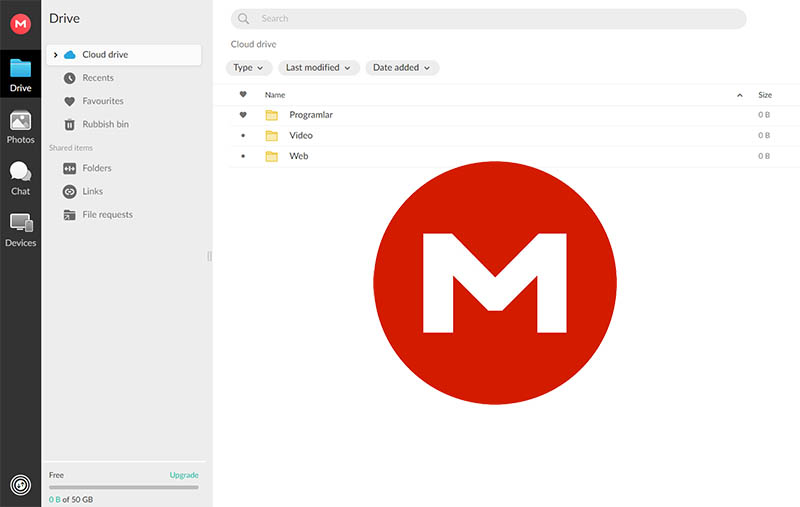Screen dimensions: 800x507
Task: Click the dot marker on Video row
Action: tap(243, 135)
